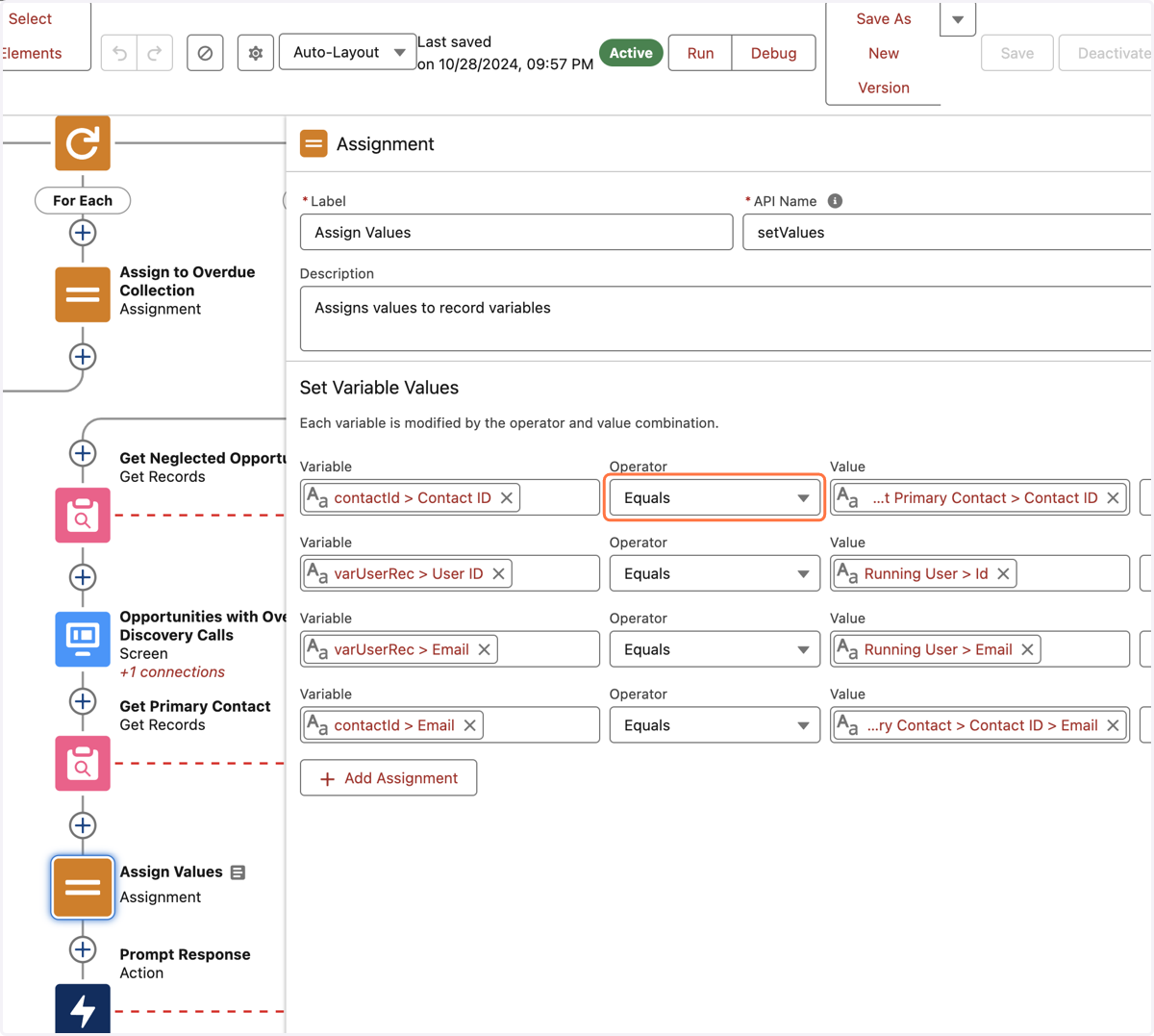Click into the Description text area

click(x=726, y=318)
